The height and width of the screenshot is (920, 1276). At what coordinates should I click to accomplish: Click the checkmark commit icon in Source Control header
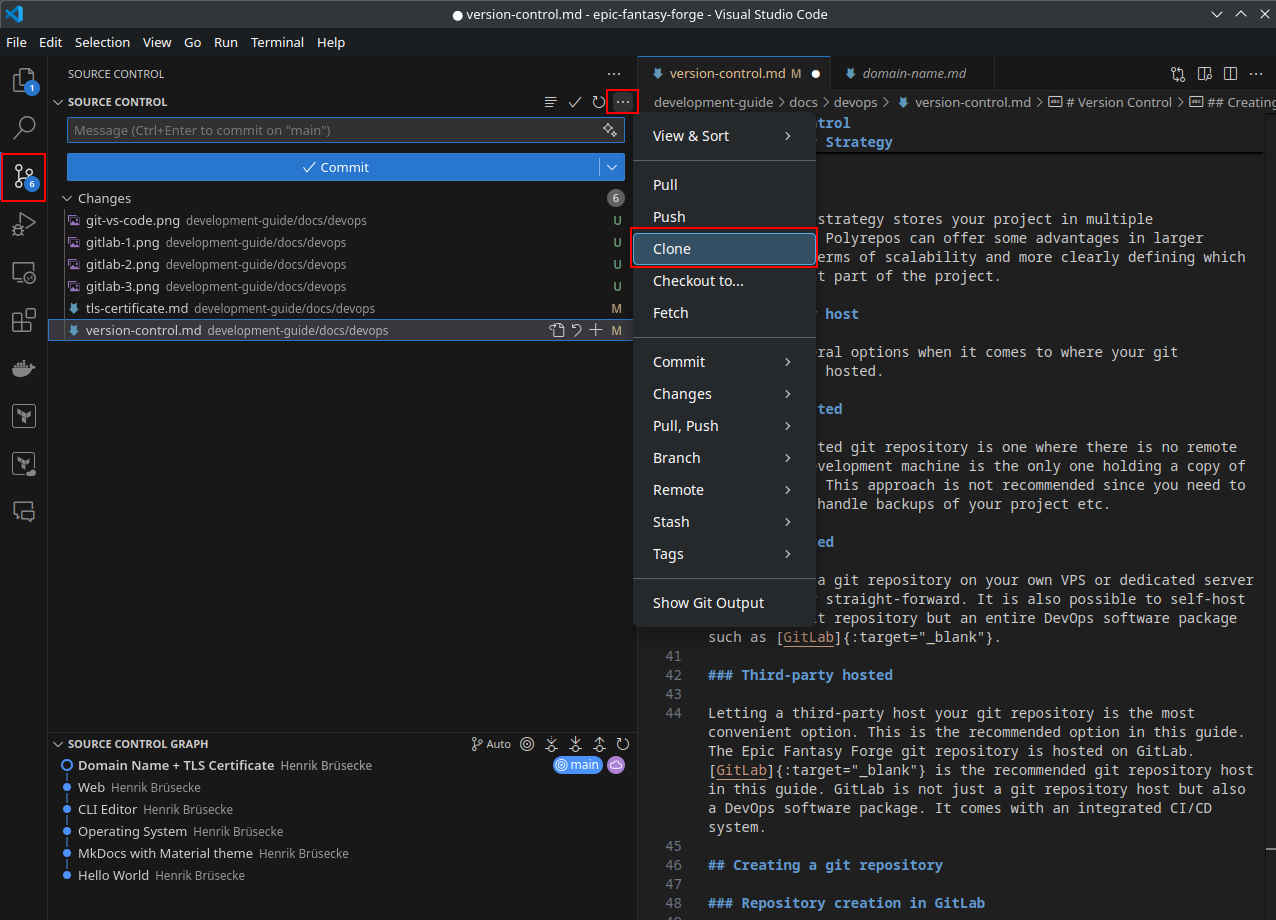[574, 102]
